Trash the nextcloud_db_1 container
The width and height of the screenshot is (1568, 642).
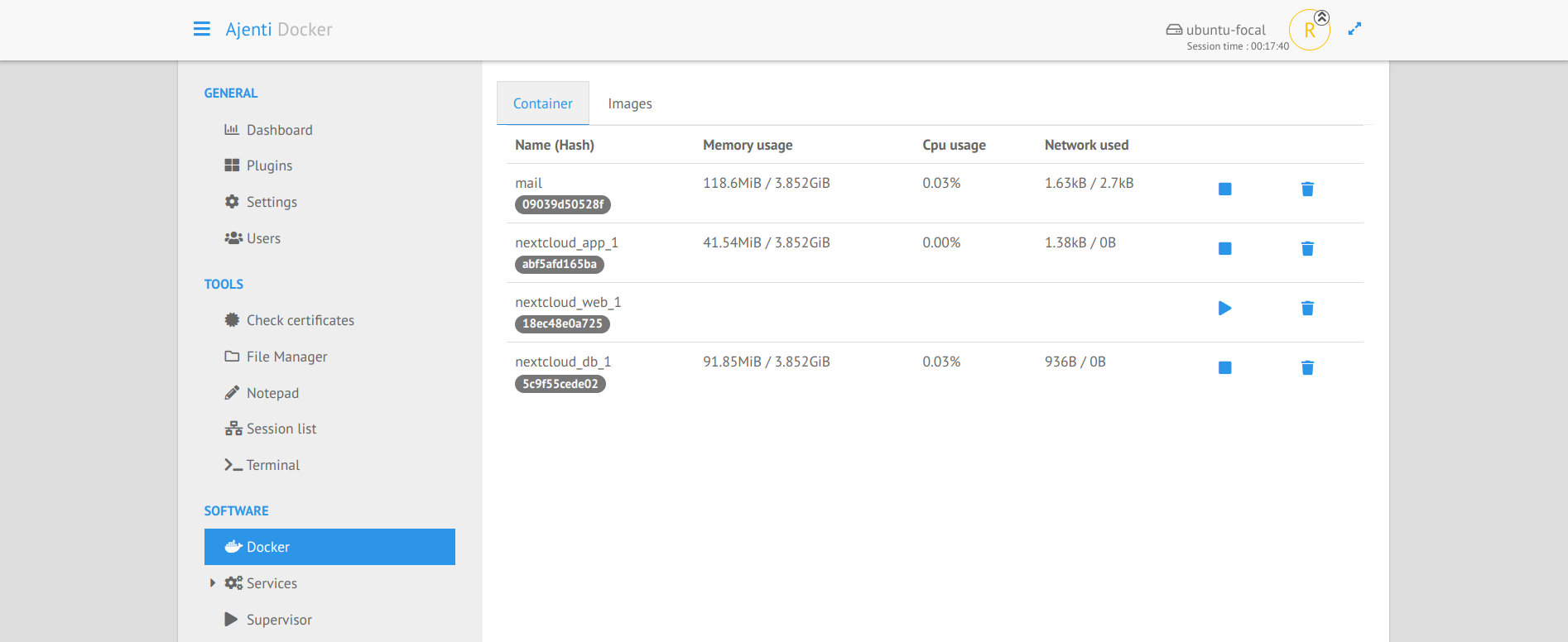tap(1307, 368)
